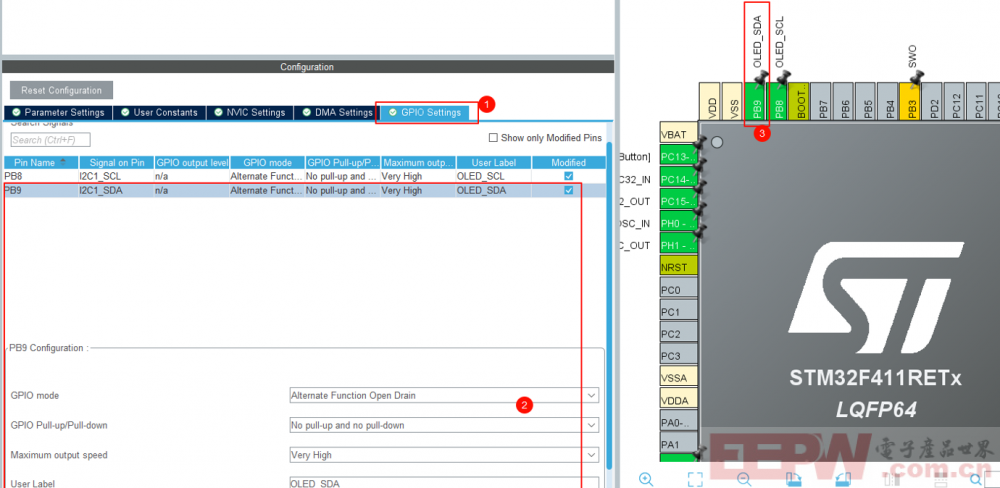
Task: Click the yellow PB3 pin
Action: click(x=910, y=101)
